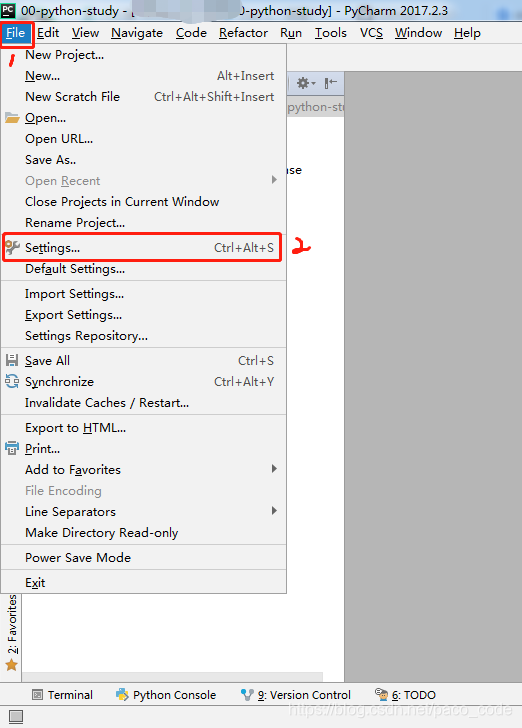Open the Python Console tab
This screenshot has width=522, height=728.
[166, 695]
